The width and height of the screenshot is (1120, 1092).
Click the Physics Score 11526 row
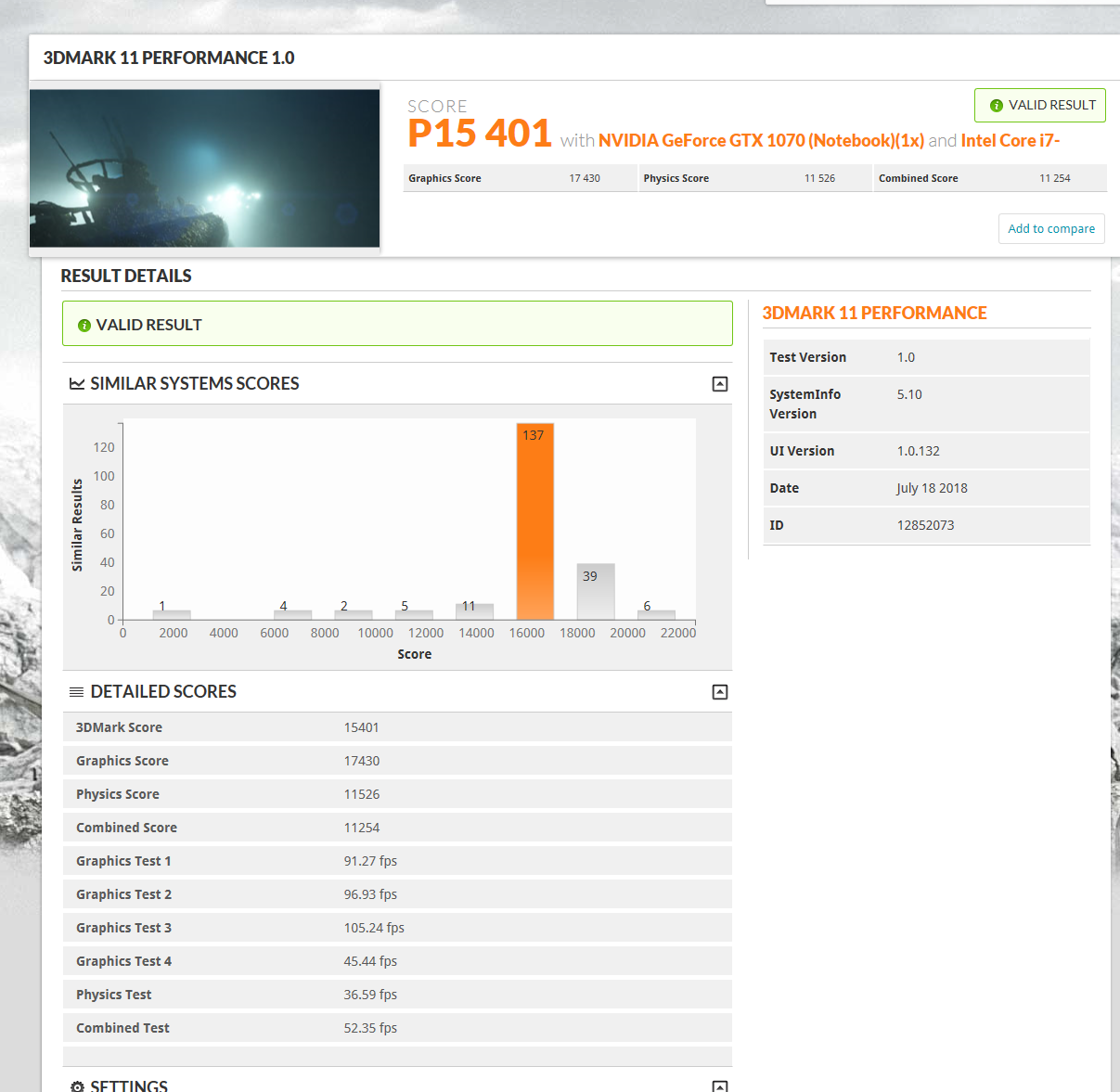(397, 794)
